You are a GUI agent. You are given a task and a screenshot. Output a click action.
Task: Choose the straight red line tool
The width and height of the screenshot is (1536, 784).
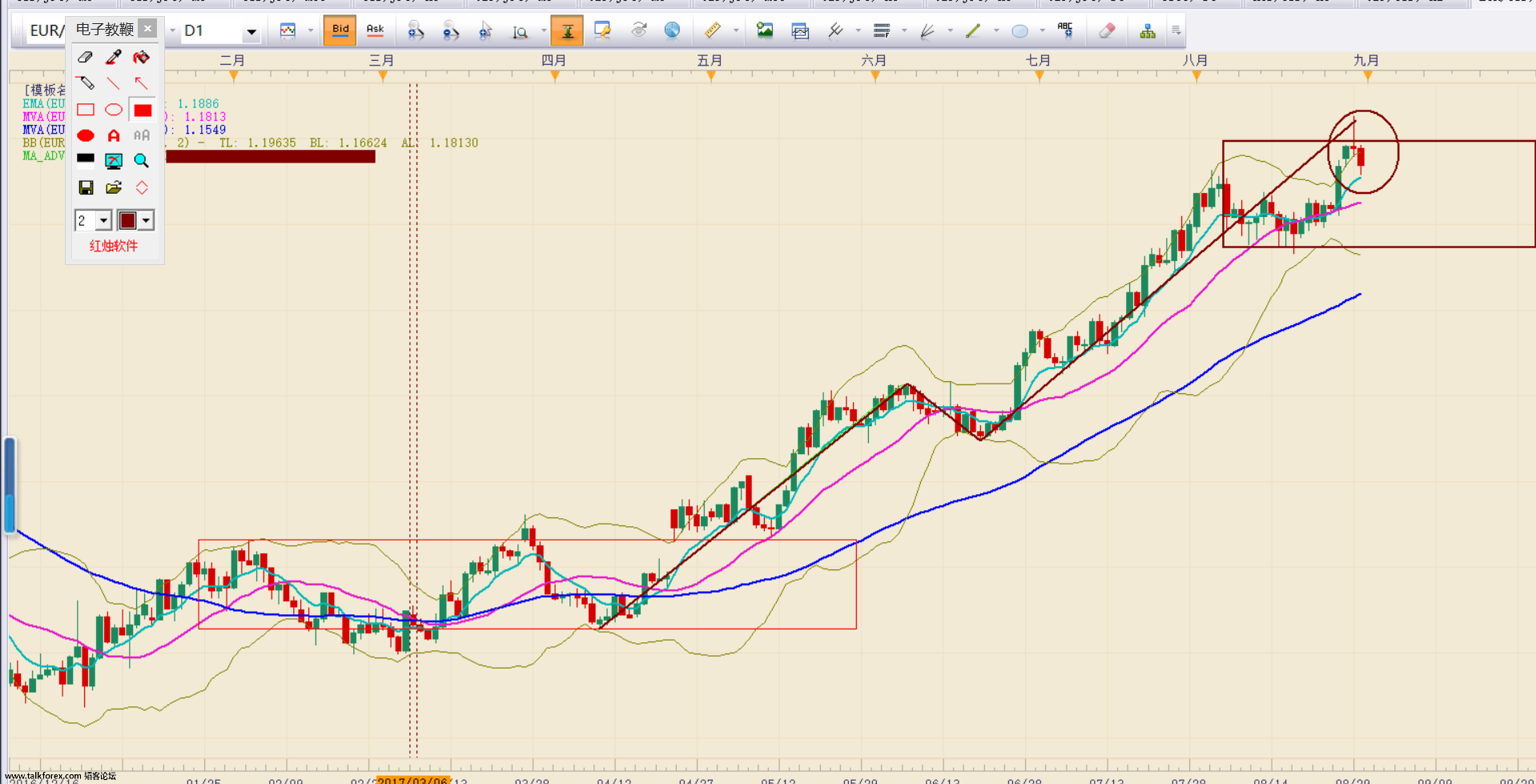coord(113,82)
